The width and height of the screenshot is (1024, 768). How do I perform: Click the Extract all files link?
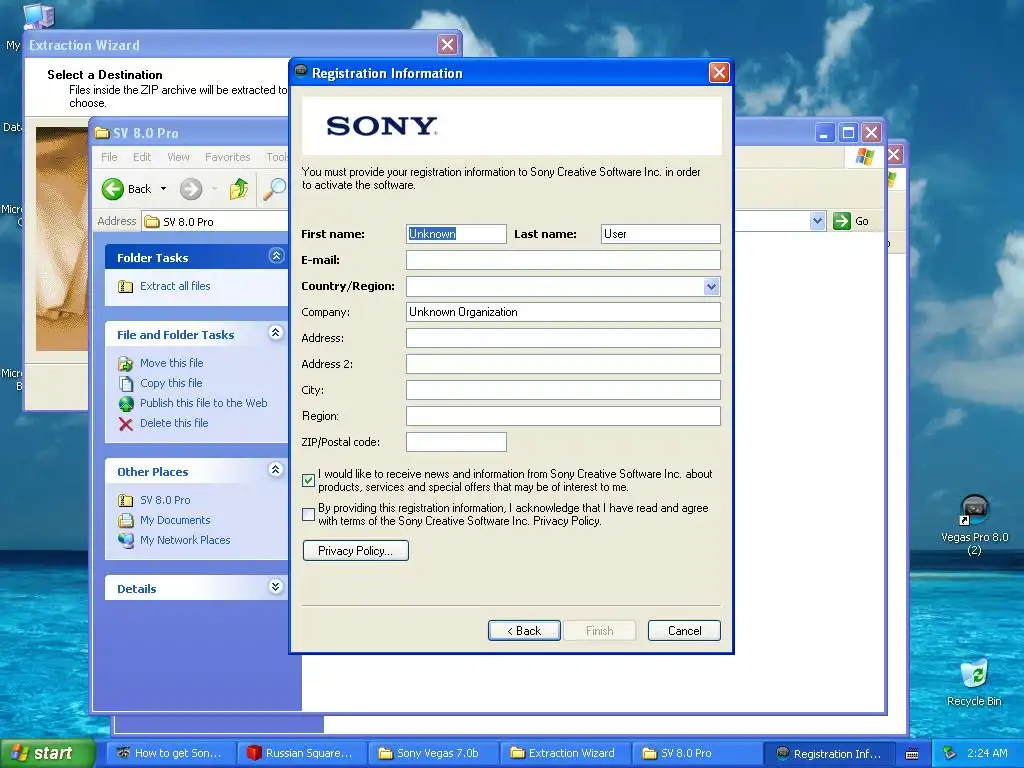point(175,286)
